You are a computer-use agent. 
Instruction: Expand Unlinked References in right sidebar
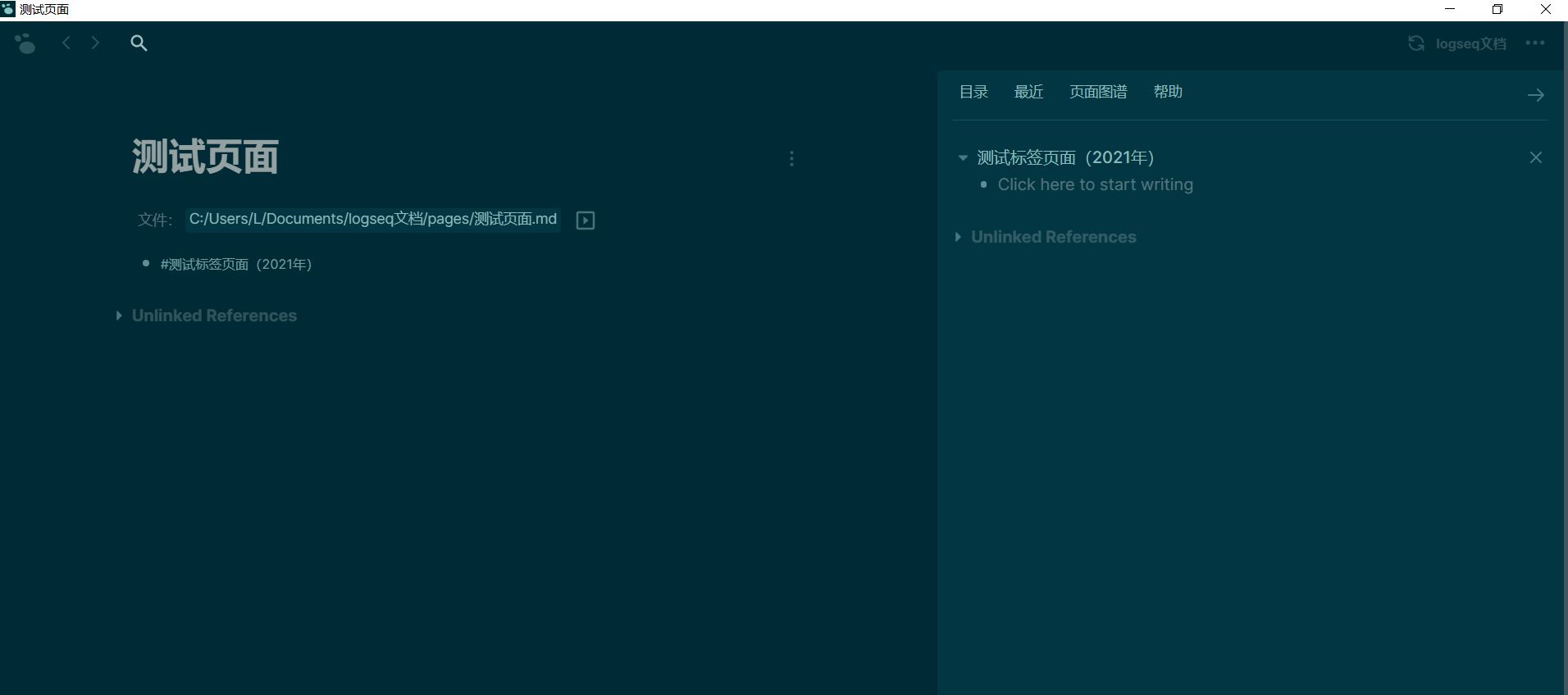(958, 237)
